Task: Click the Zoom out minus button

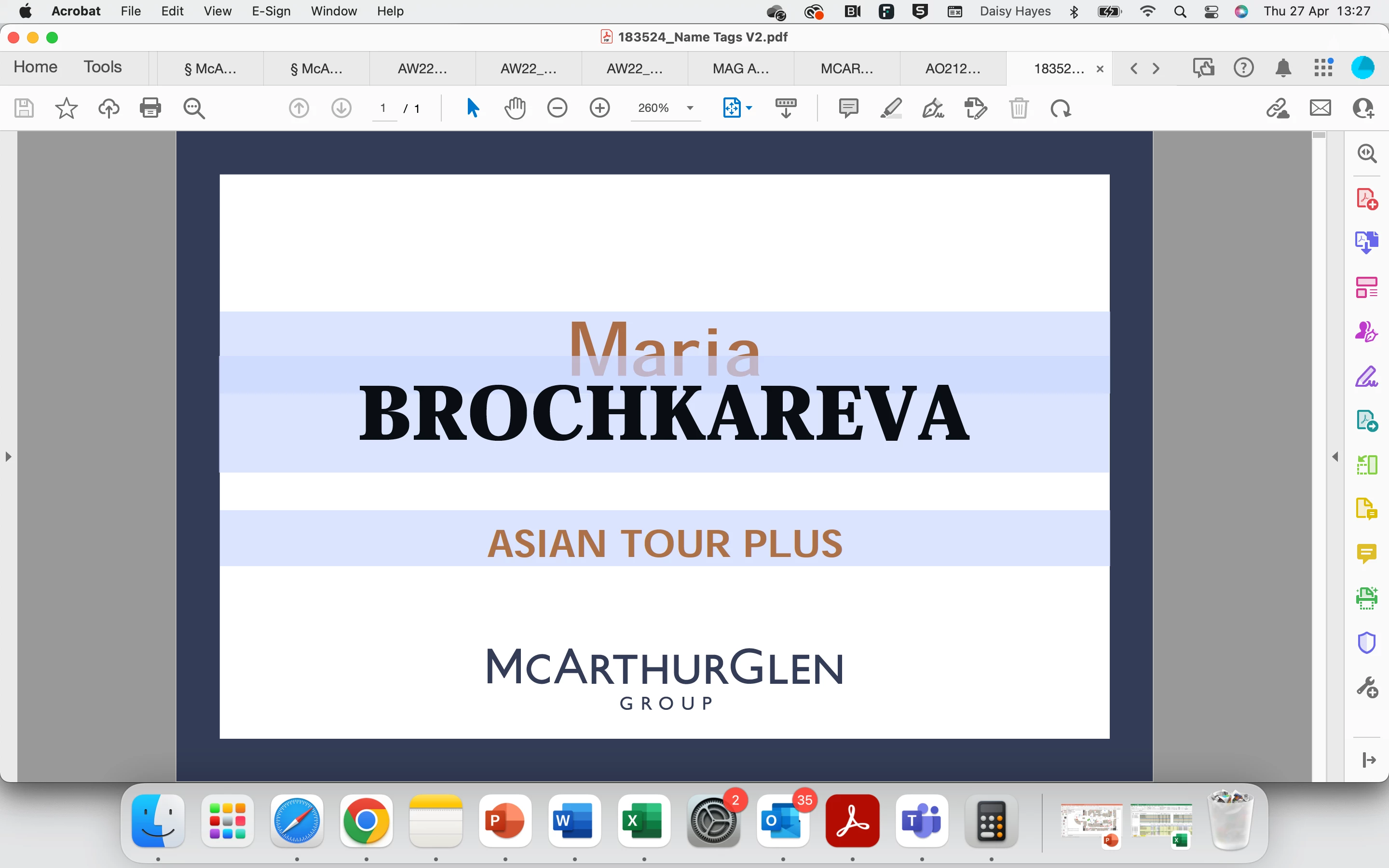Action: (557, 108)
